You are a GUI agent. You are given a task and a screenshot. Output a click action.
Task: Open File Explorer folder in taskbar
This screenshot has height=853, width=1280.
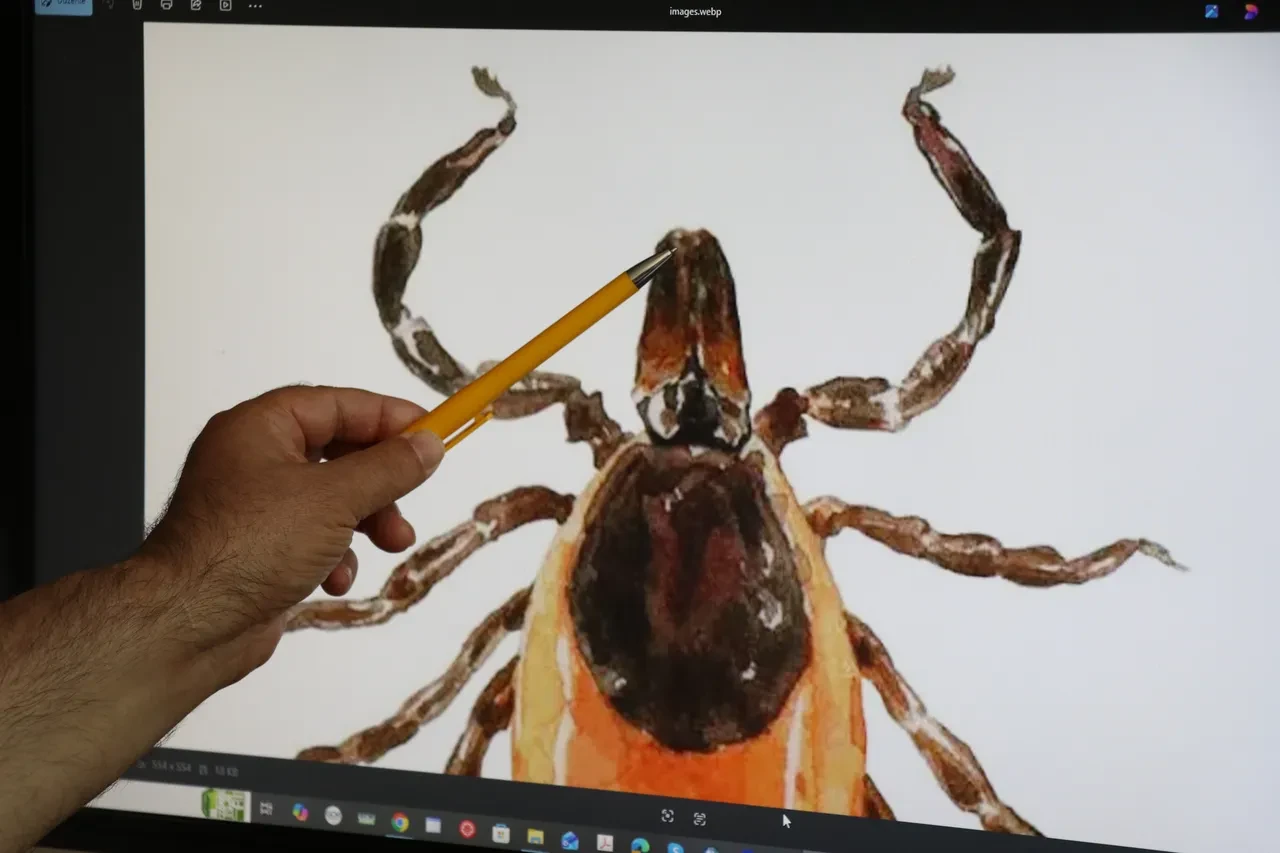click(535, 837)
